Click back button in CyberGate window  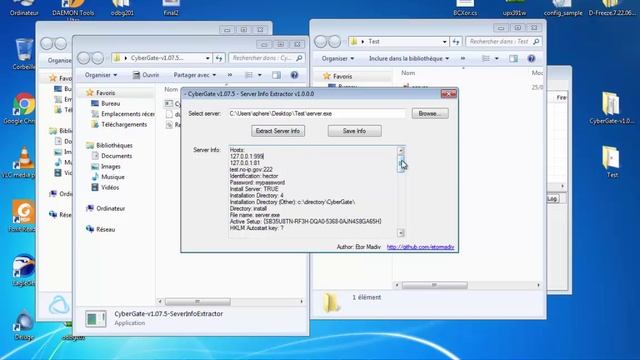tap(84, 58)
